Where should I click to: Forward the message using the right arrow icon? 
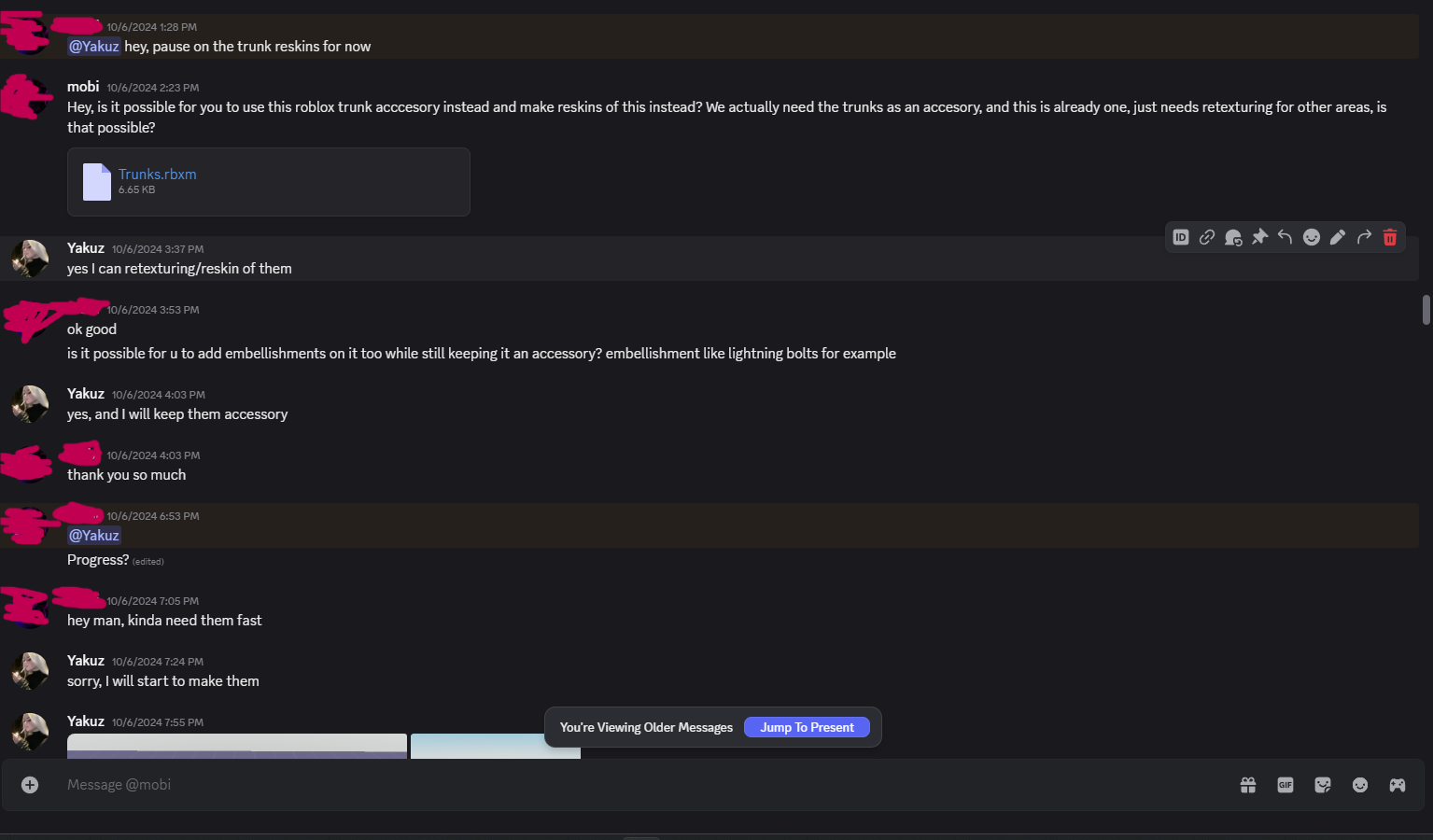1364,237
